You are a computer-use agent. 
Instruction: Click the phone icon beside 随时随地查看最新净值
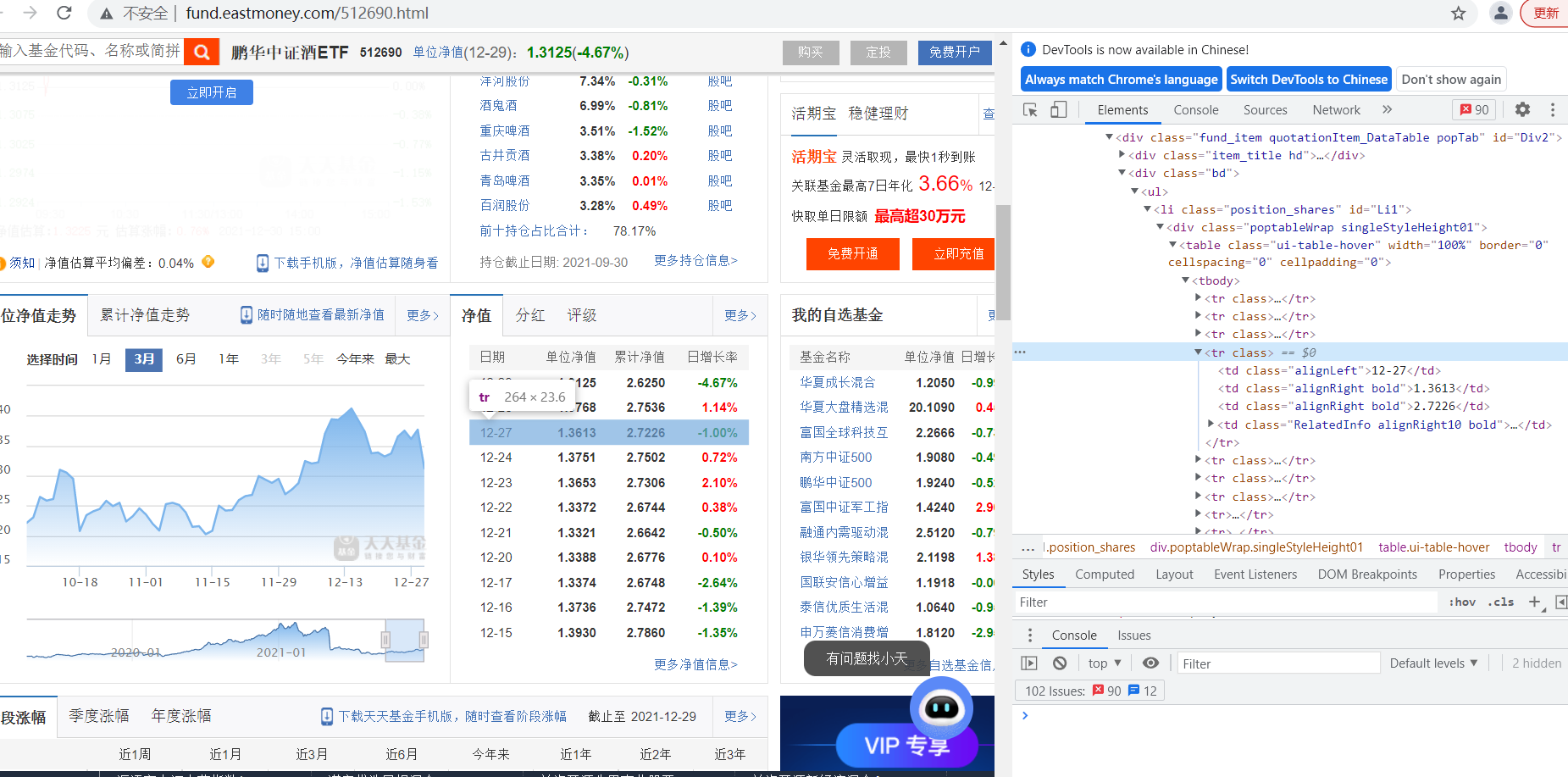(247, 315)
